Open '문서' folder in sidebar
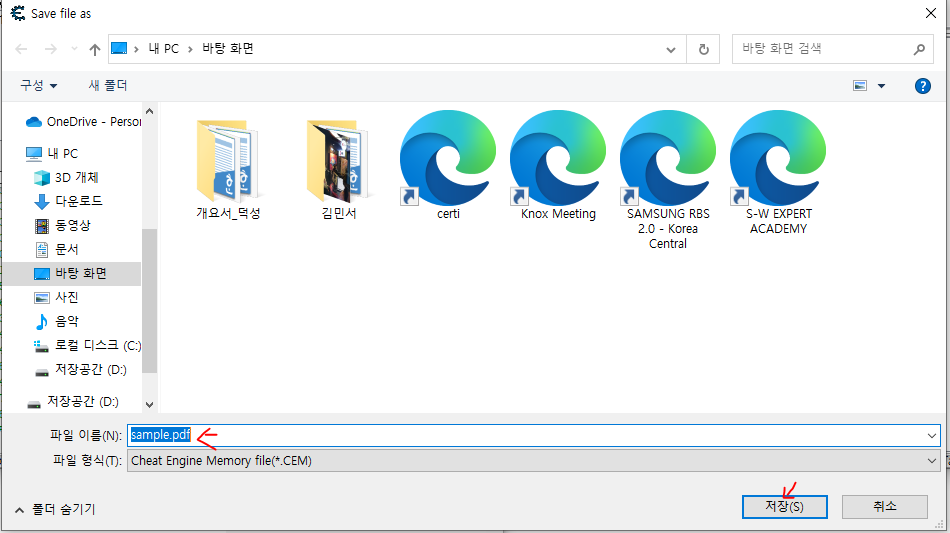 (57, 249)
